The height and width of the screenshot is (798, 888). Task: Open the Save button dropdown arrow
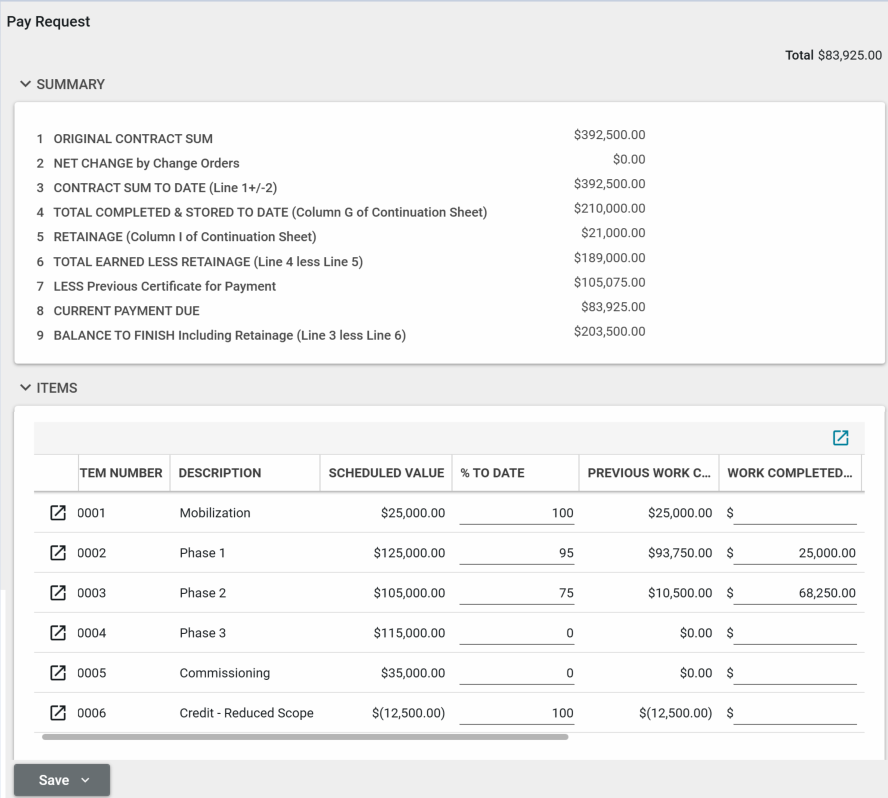pyautogui.click(x=86, y=780)
